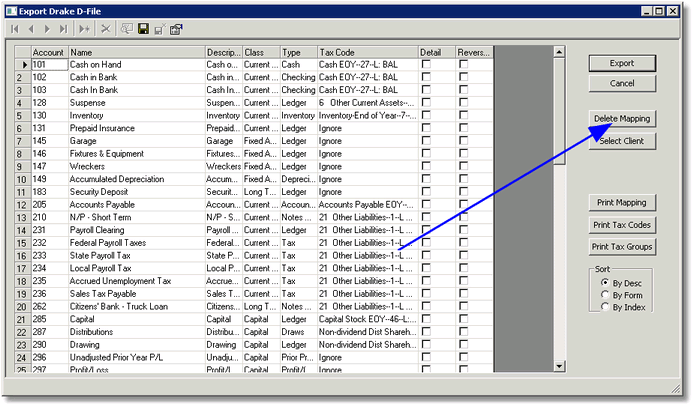Select row header number 20
Screen dimensions: 694x407
[23, 307]
